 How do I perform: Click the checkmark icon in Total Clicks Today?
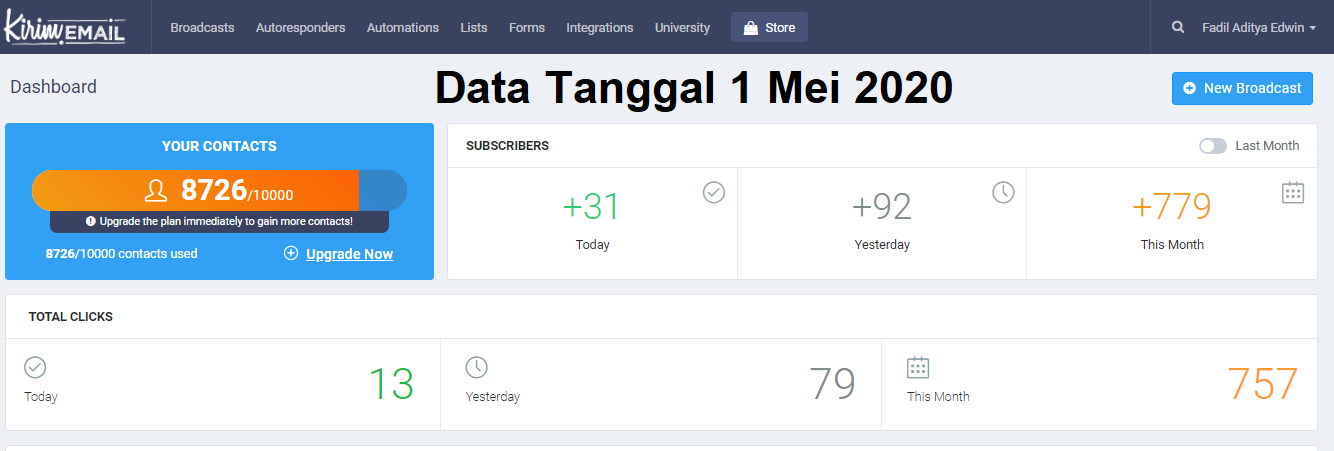(35, 367)
